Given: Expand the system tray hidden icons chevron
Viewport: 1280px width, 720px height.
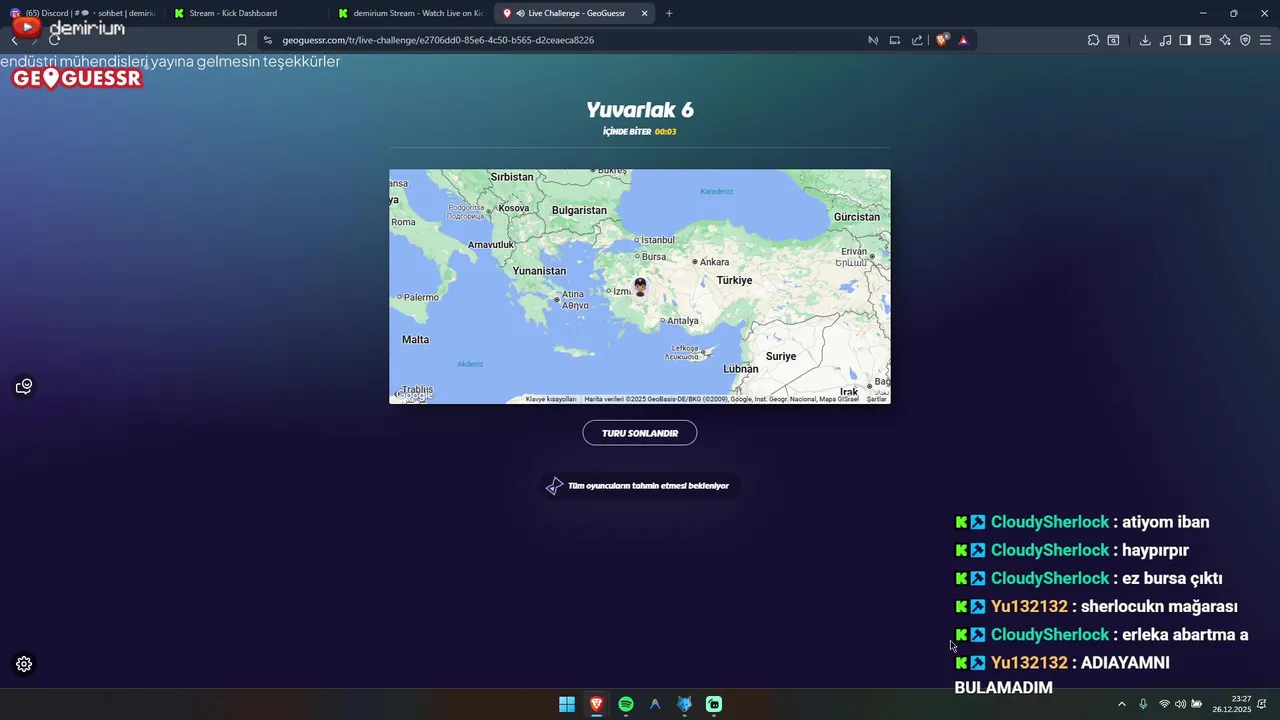Looking at the screenshot, I should coord(1121,704).
